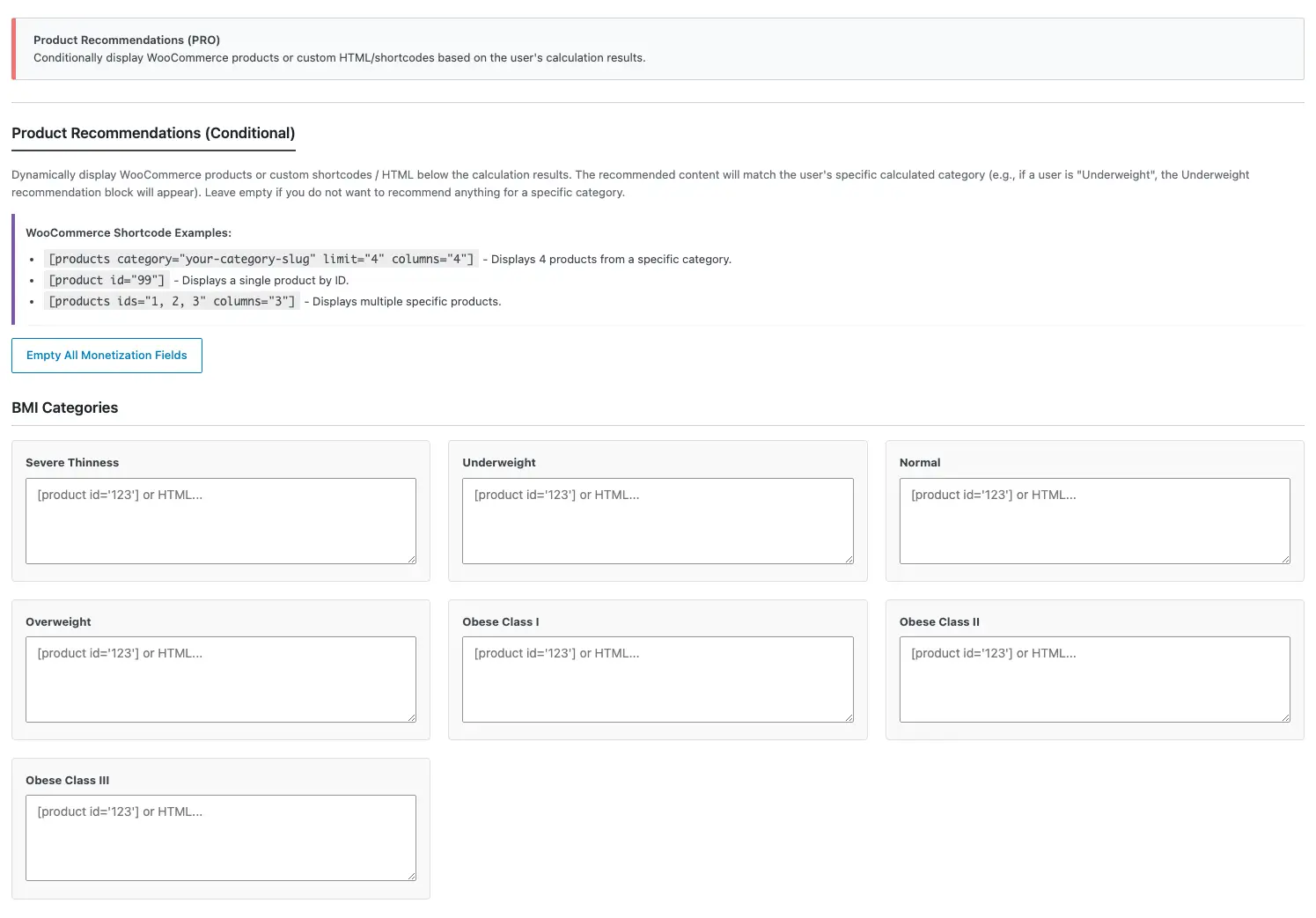Click the Normal label
This screenshot has height=918, width=1316.
[x=920, y=462]
